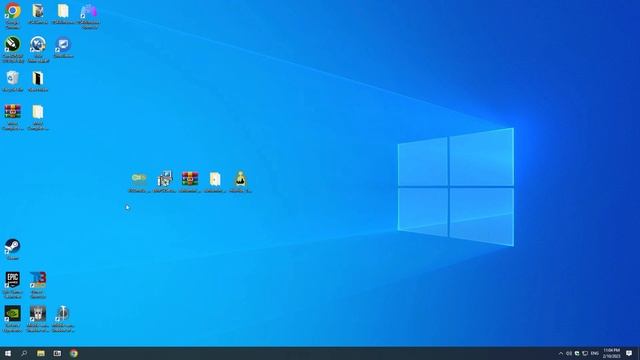Click the green tray icon beside volume
640x360 pixels.
point(577,353)
